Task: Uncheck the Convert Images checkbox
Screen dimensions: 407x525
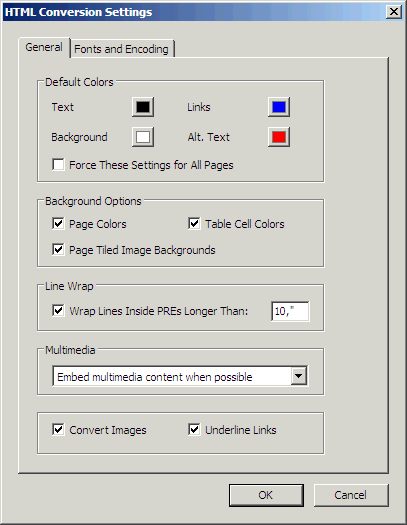Action: tap(58, 429)
